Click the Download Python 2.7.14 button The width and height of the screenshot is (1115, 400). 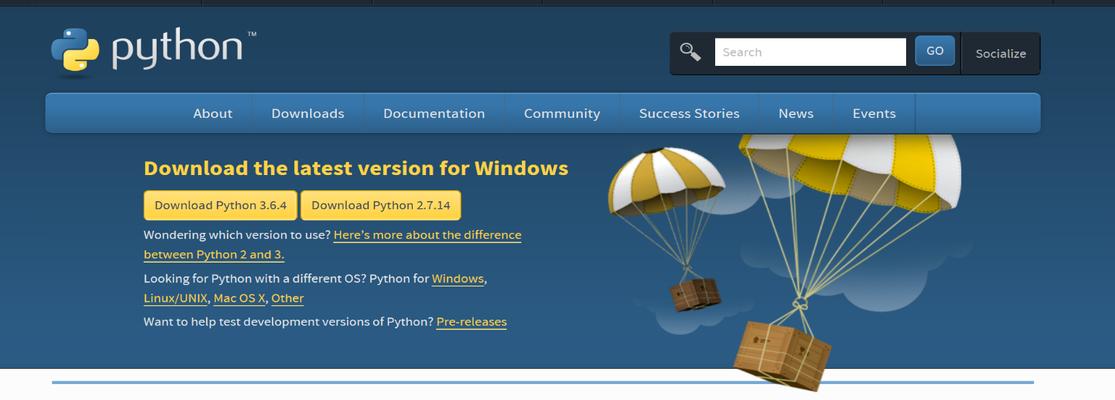point(380,205)
